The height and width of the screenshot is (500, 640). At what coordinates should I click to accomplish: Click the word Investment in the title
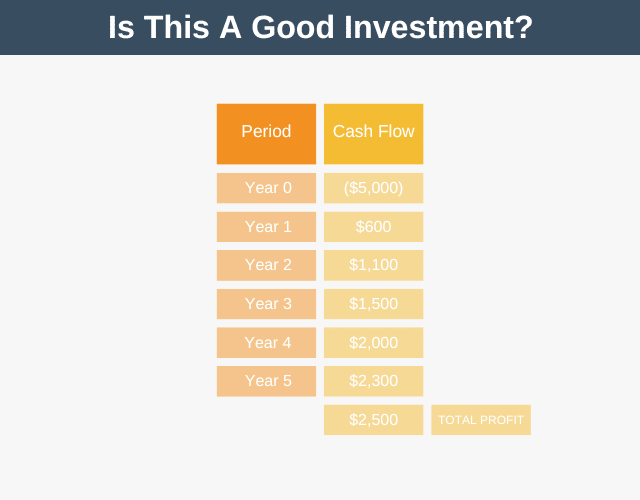[x=432, y=27]
